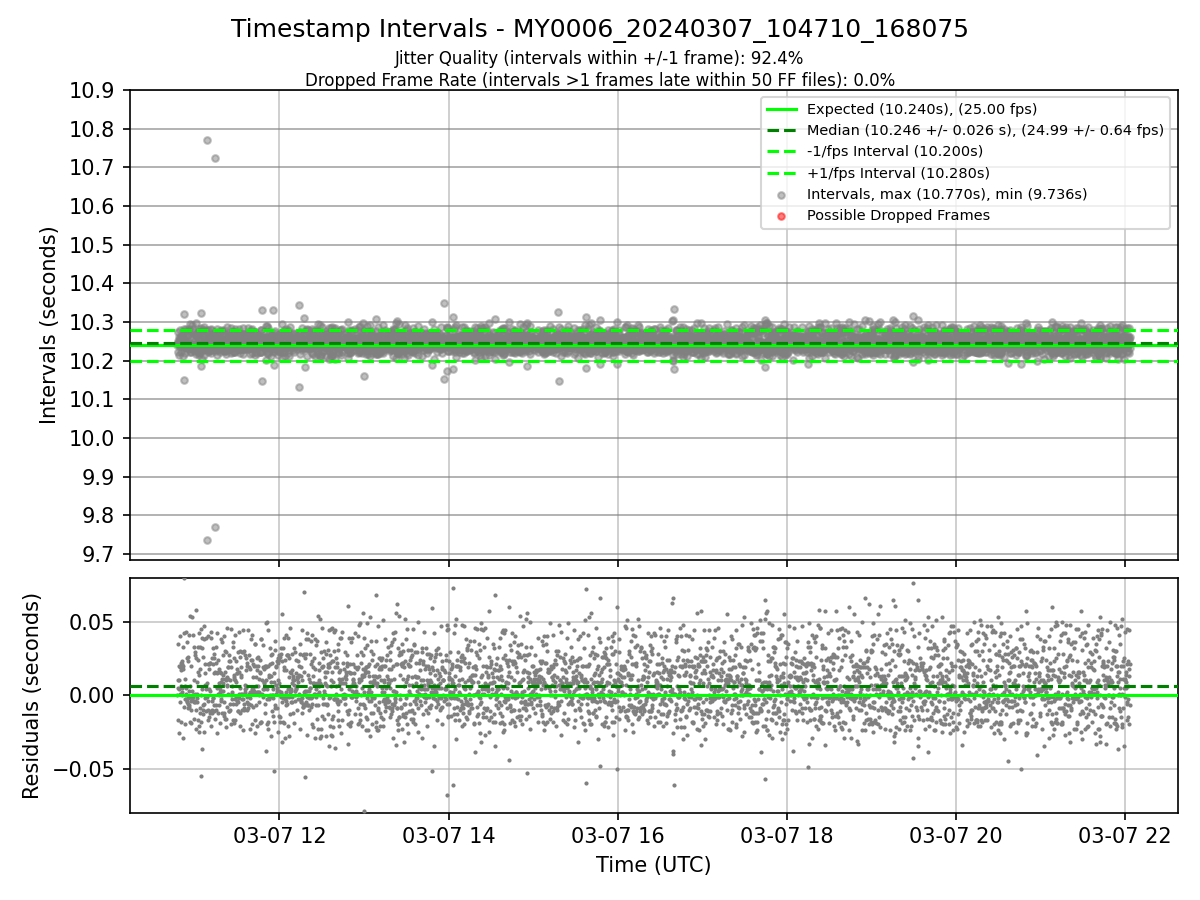Click legend entry '-1/fps Interval (10.200s)'
This screenshot has width=1200, height=900.
[895, 151]
